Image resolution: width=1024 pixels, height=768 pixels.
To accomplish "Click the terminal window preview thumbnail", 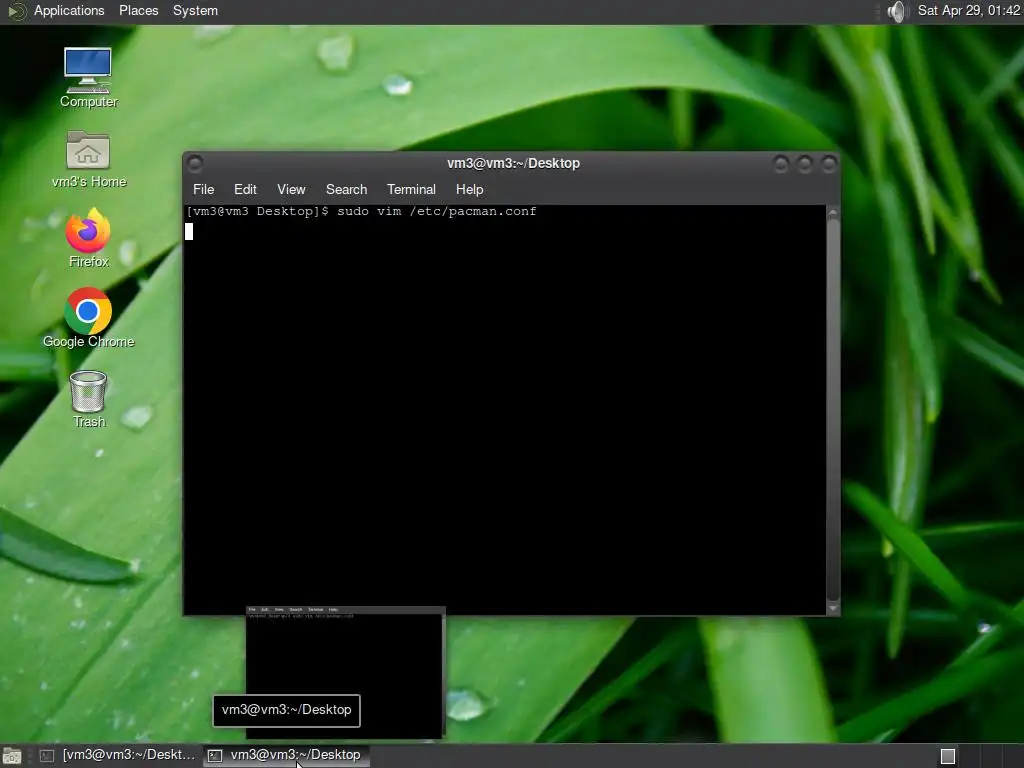I will point(345,673).
